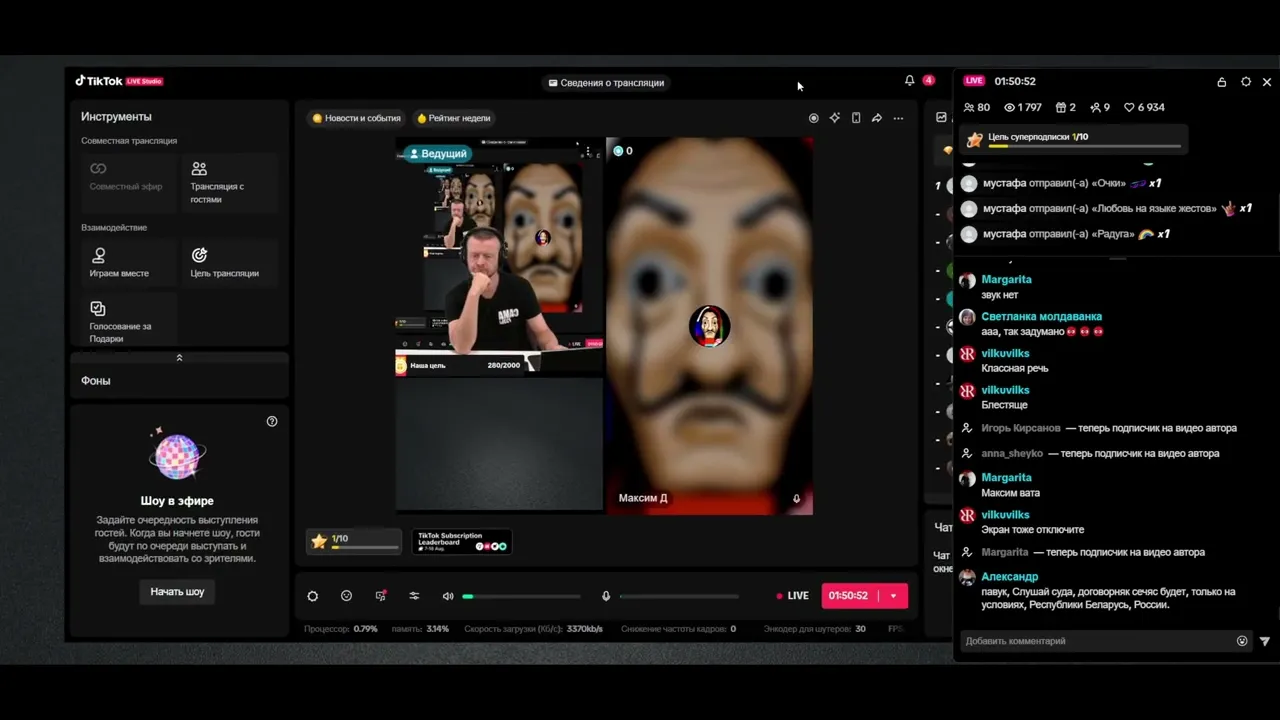Open the three-dots more menu above the preview
This screenshot has height=720, width=1280.
898,118
